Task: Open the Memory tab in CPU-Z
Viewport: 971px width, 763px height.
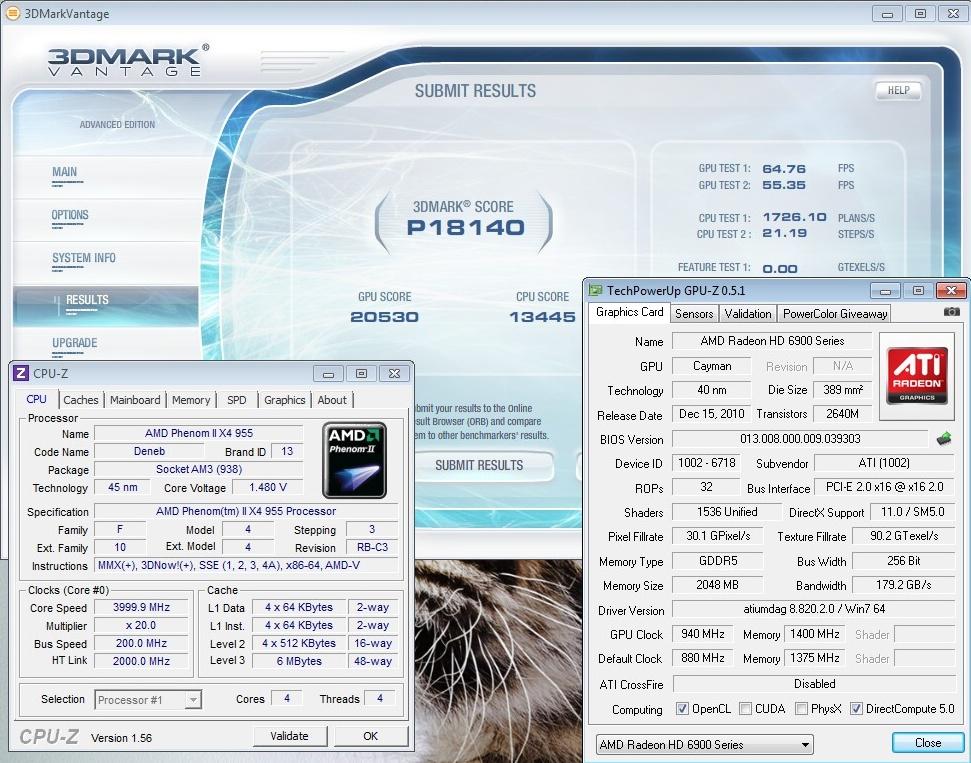Action: [191, 400]
